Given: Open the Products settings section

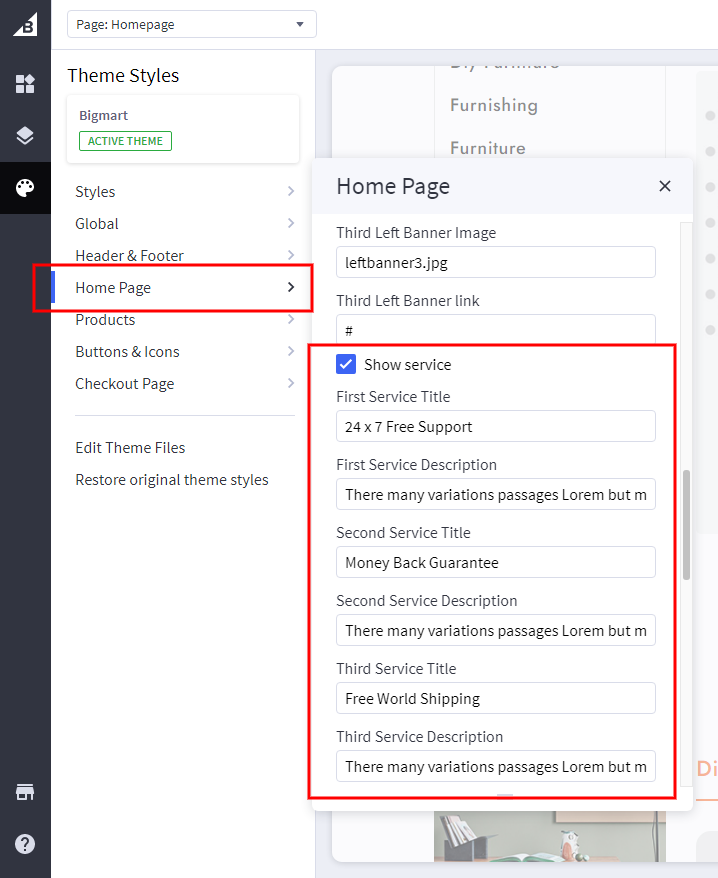Looking at the screenshot, I should 184,320.
